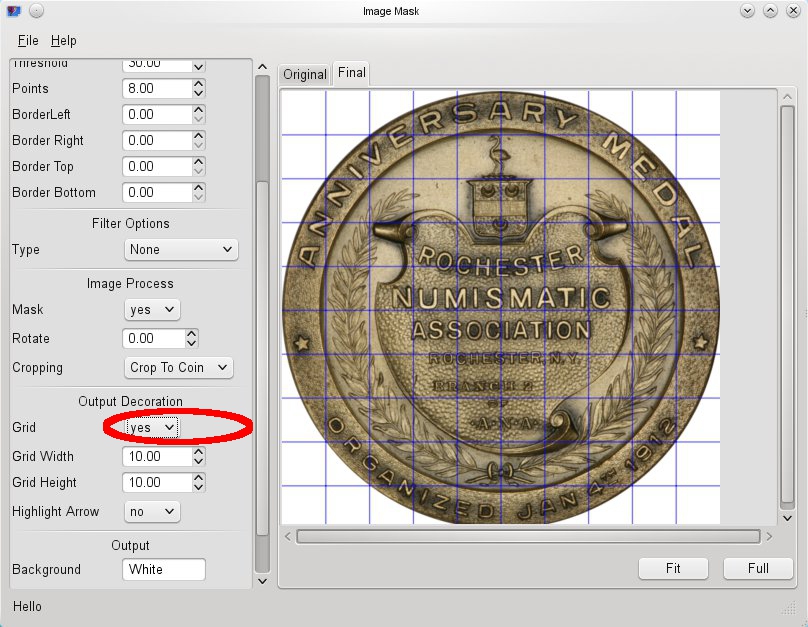Increase the BorderLeft value
The width and height of the screenshot is (808, 627).
tap(199, 110)
